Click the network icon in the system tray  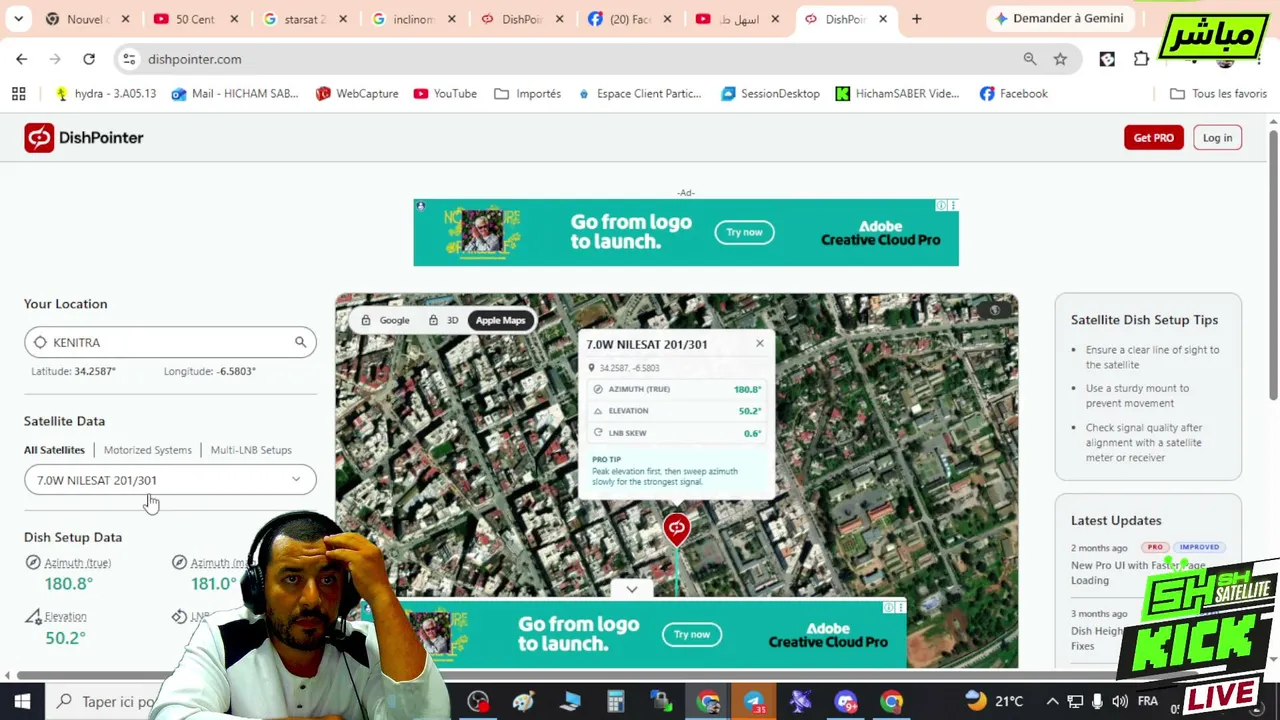(1075, 701)
